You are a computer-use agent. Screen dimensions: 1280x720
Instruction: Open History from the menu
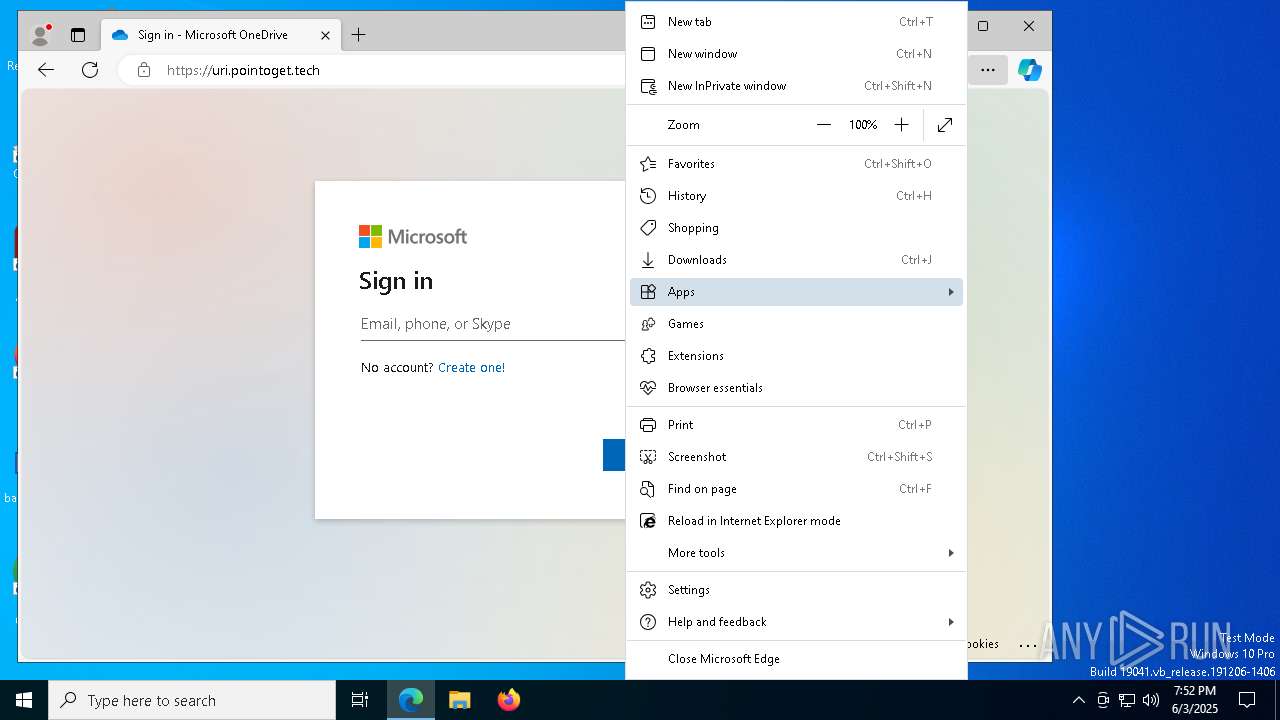tap(796, 196)
